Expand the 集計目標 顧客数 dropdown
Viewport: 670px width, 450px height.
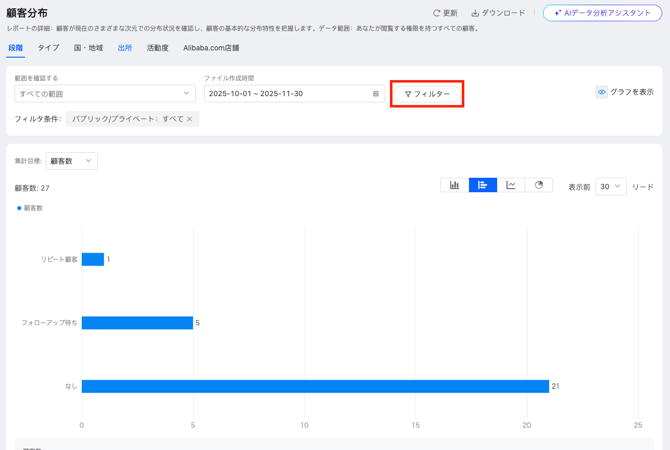pos(72,161)
